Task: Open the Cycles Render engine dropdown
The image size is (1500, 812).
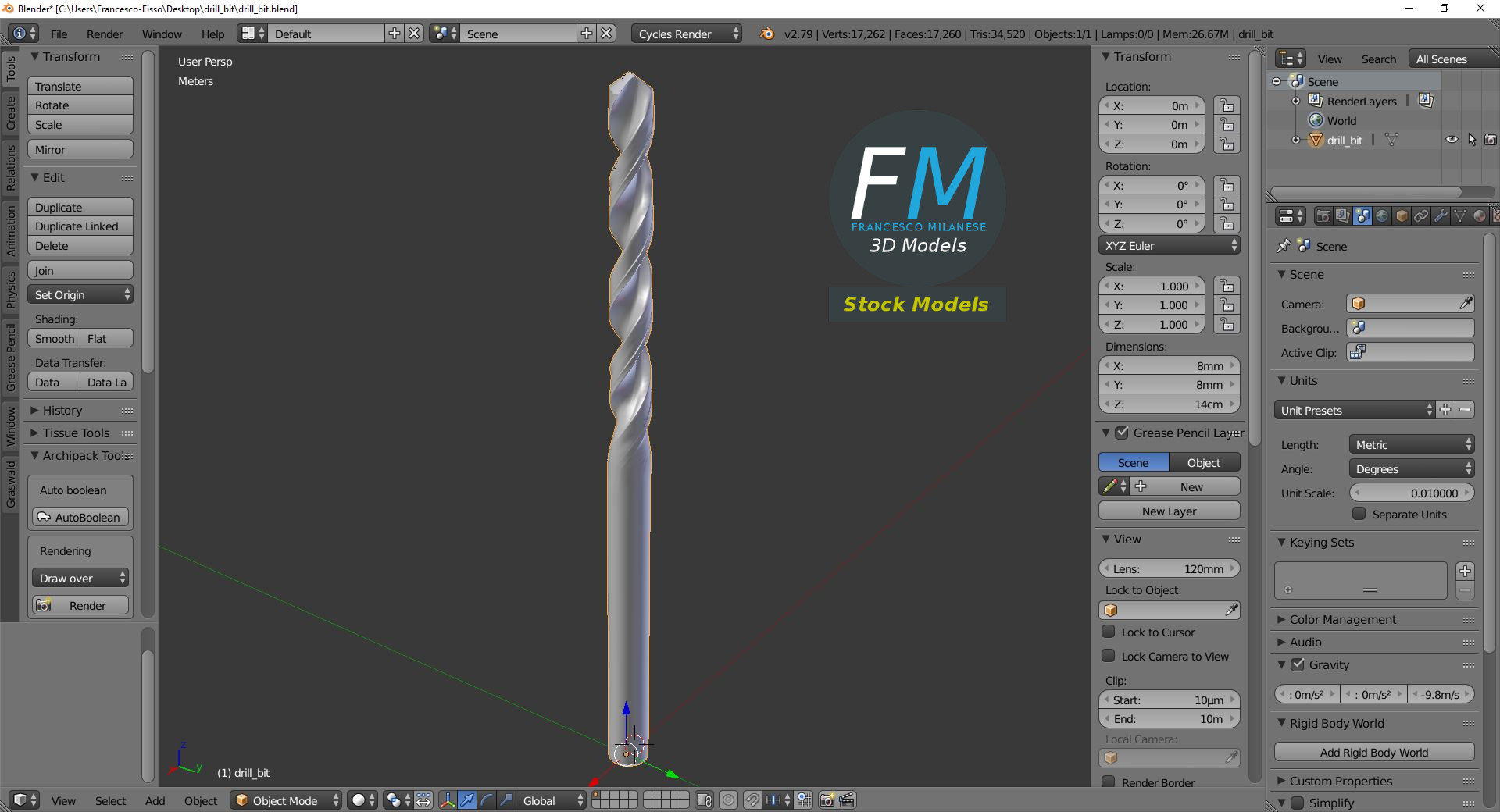Action: pyautogui.click(x=686, y=34)
